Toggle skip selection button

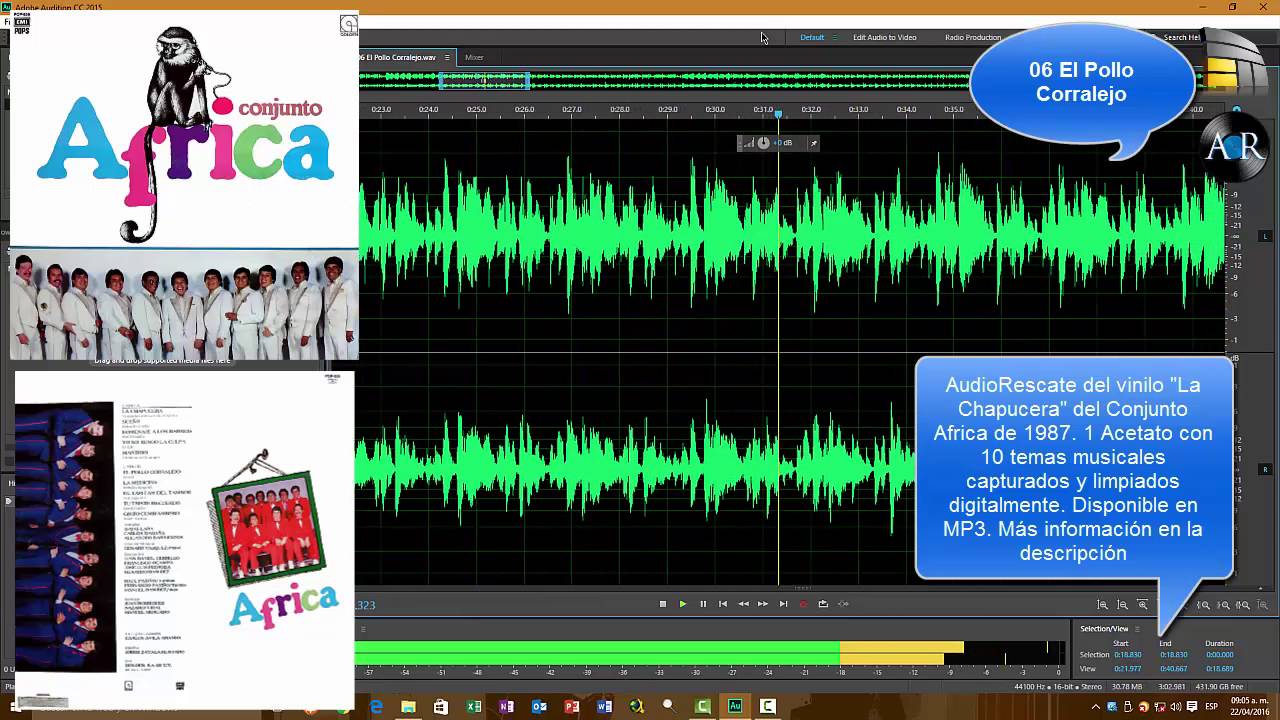pyautogui.click(x=843, y=604)
